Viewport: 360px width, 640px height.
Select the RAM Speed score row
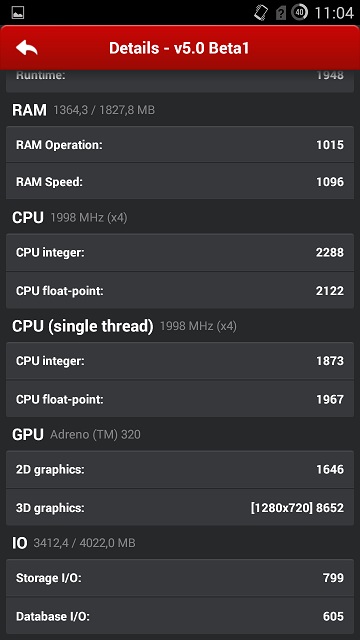click(180, 181)
